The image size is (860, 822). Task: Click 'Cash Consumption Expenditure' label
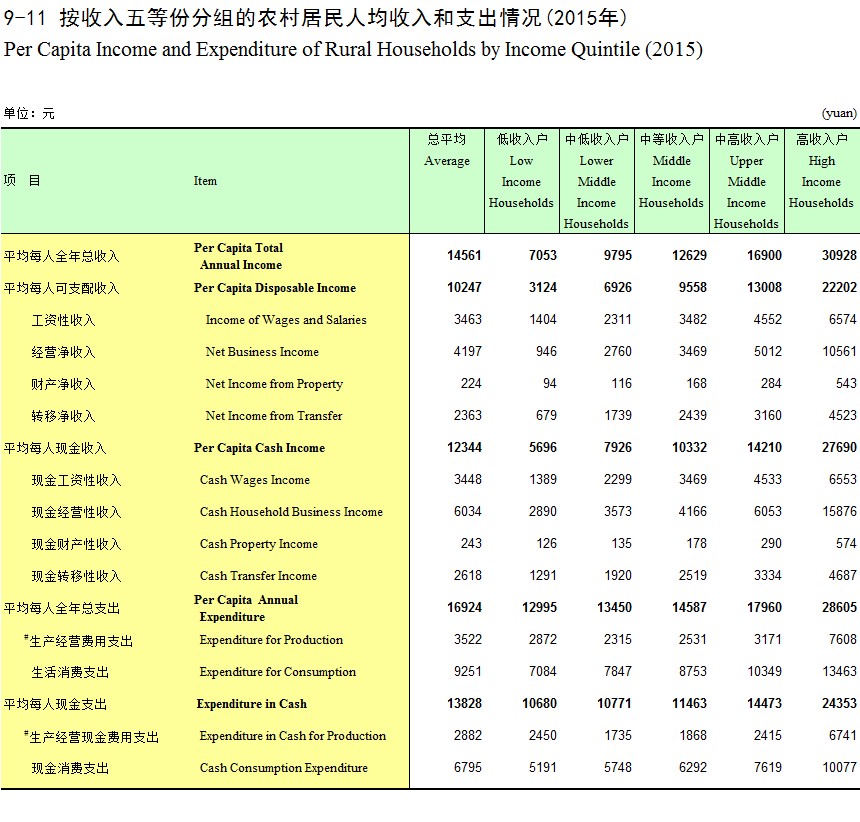[x=284, y=768]
